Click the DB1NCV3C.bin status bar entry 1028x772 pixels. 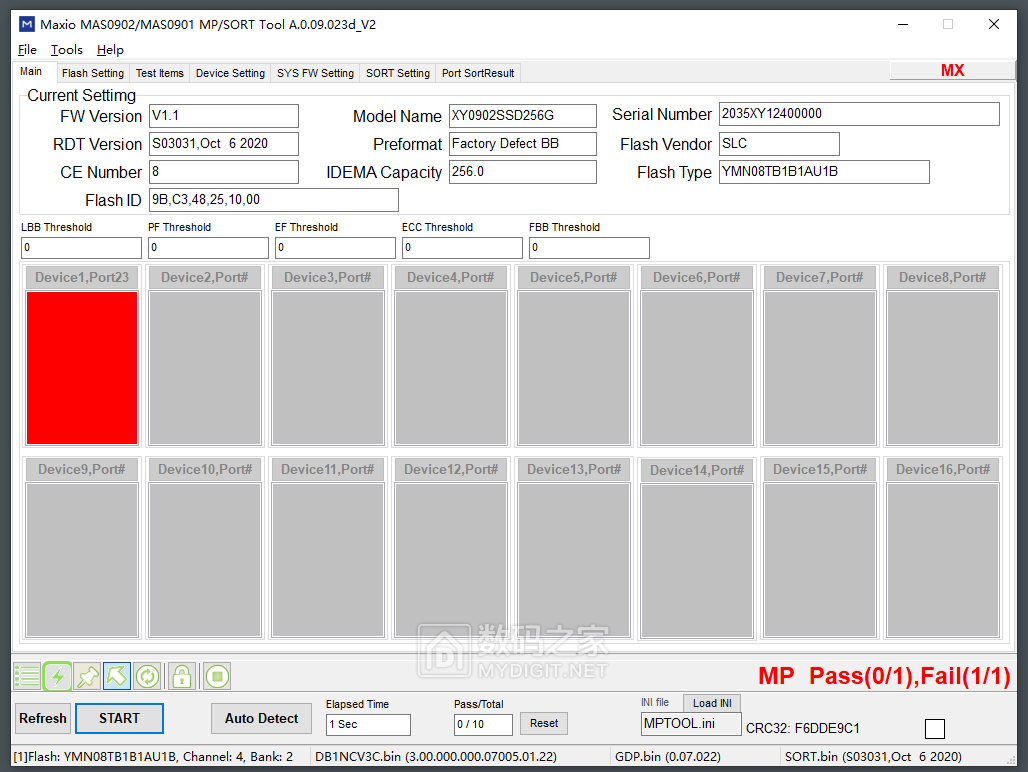[436, 757]
